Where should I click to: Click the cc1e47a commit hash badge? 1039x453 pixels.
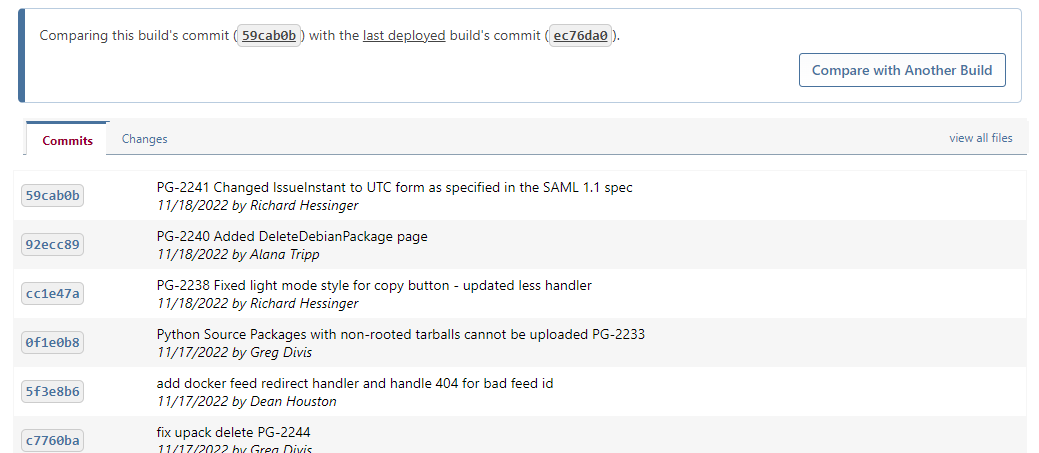[52, 293]
